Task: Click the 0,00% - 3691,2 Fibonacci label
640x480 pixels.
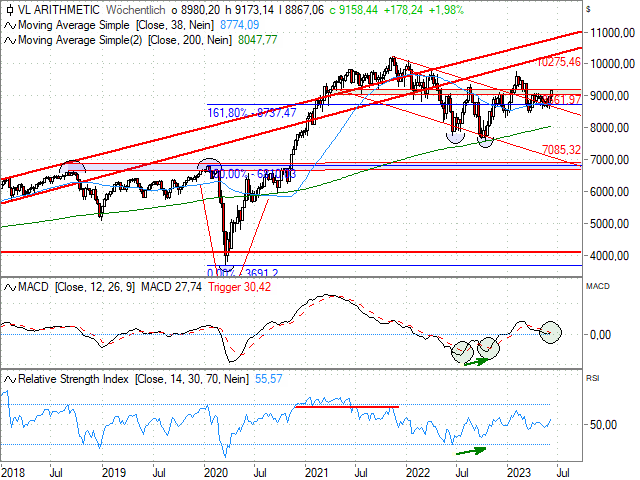Action: pos(243,273)
